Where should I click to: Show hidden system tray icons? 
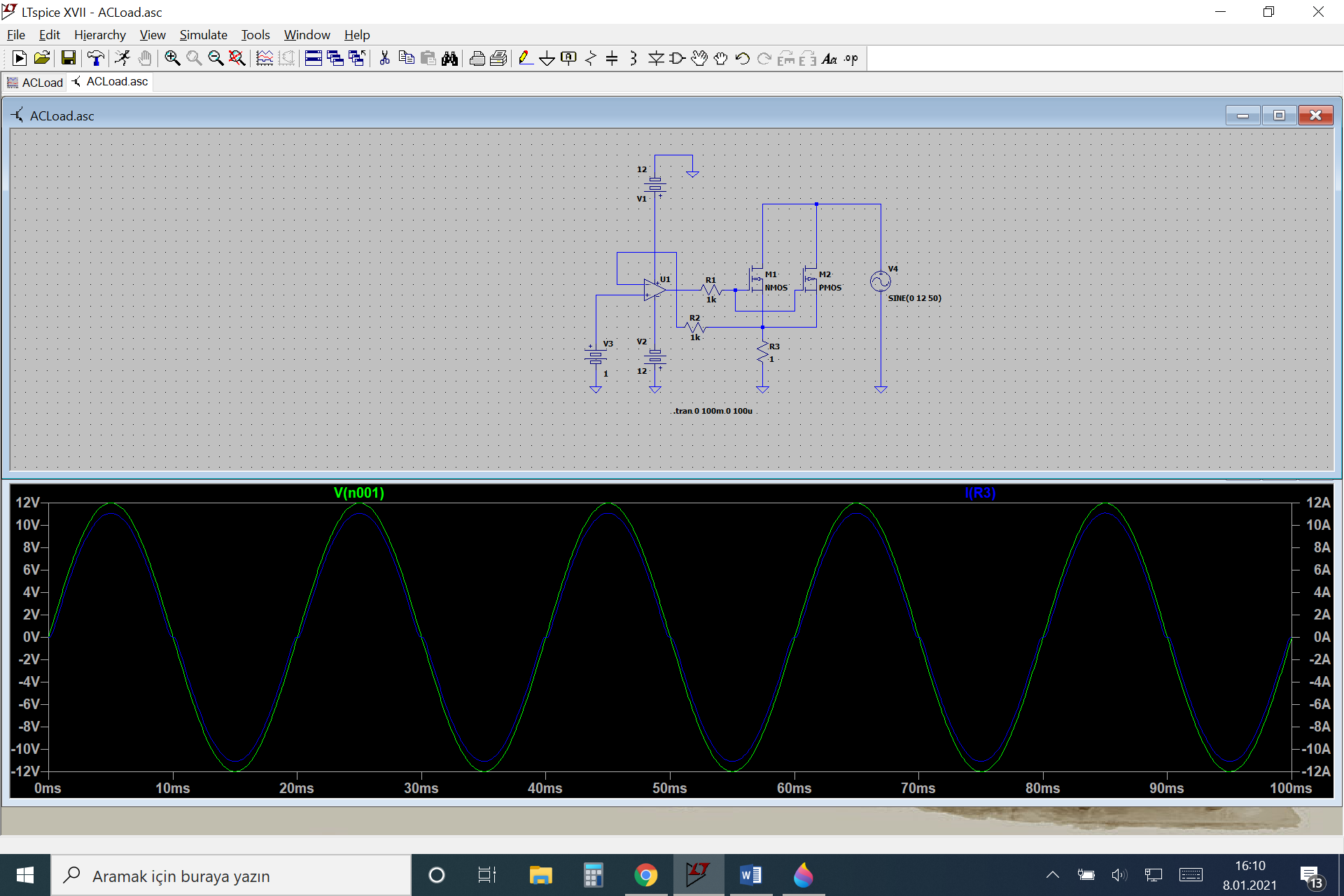(x=1052, y=875)
